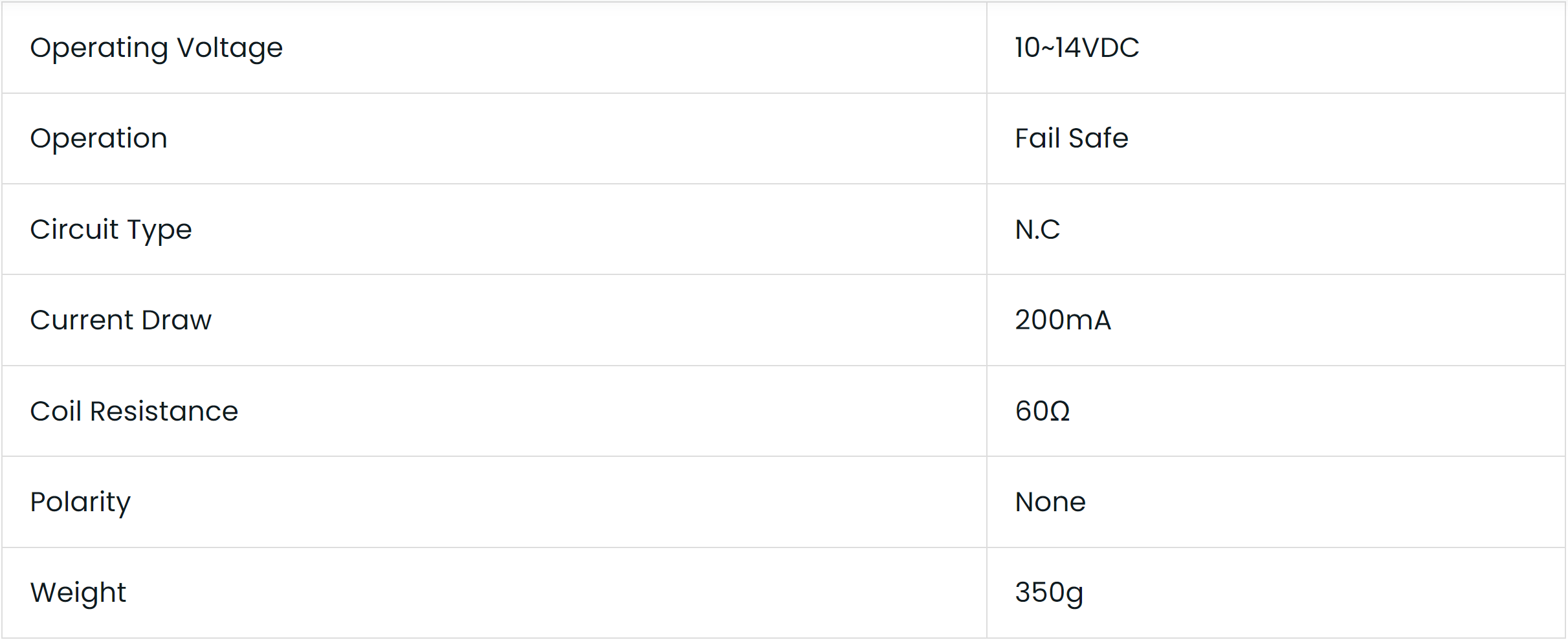Select the 10~14VDC value
Viewport: 1568px width, 640px height.
[1076, 48]
